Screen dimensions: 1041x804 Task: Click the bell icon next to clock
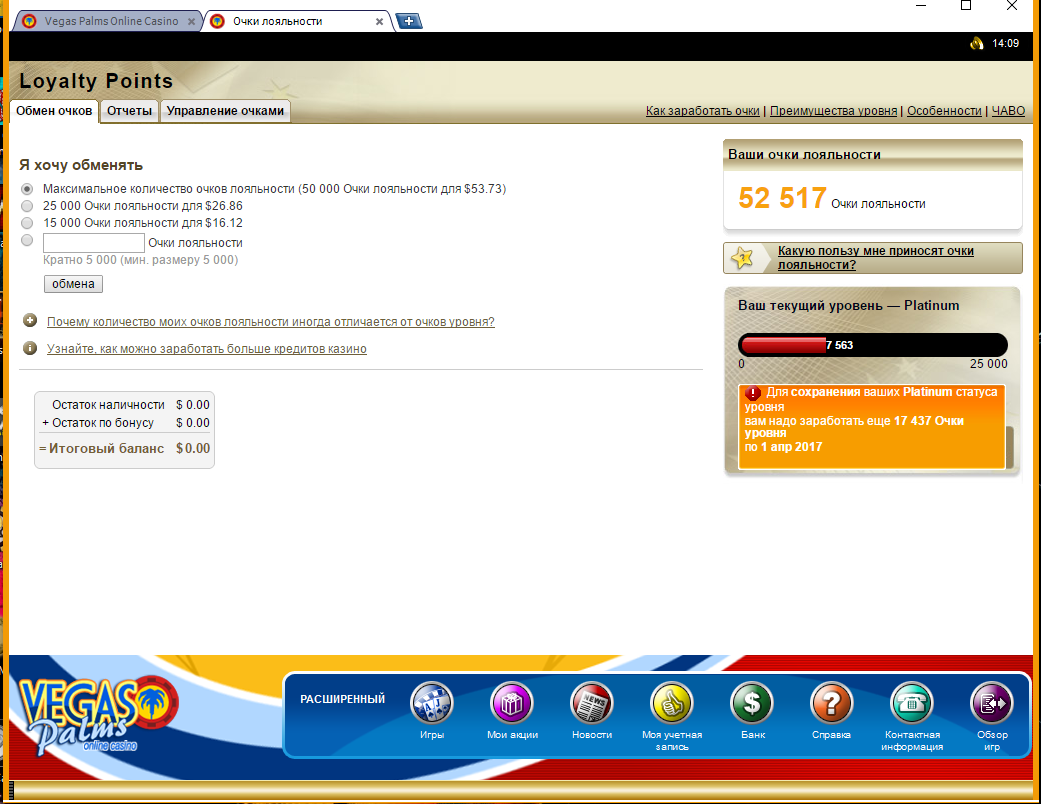pyautogui.click(x=977, y=44)
